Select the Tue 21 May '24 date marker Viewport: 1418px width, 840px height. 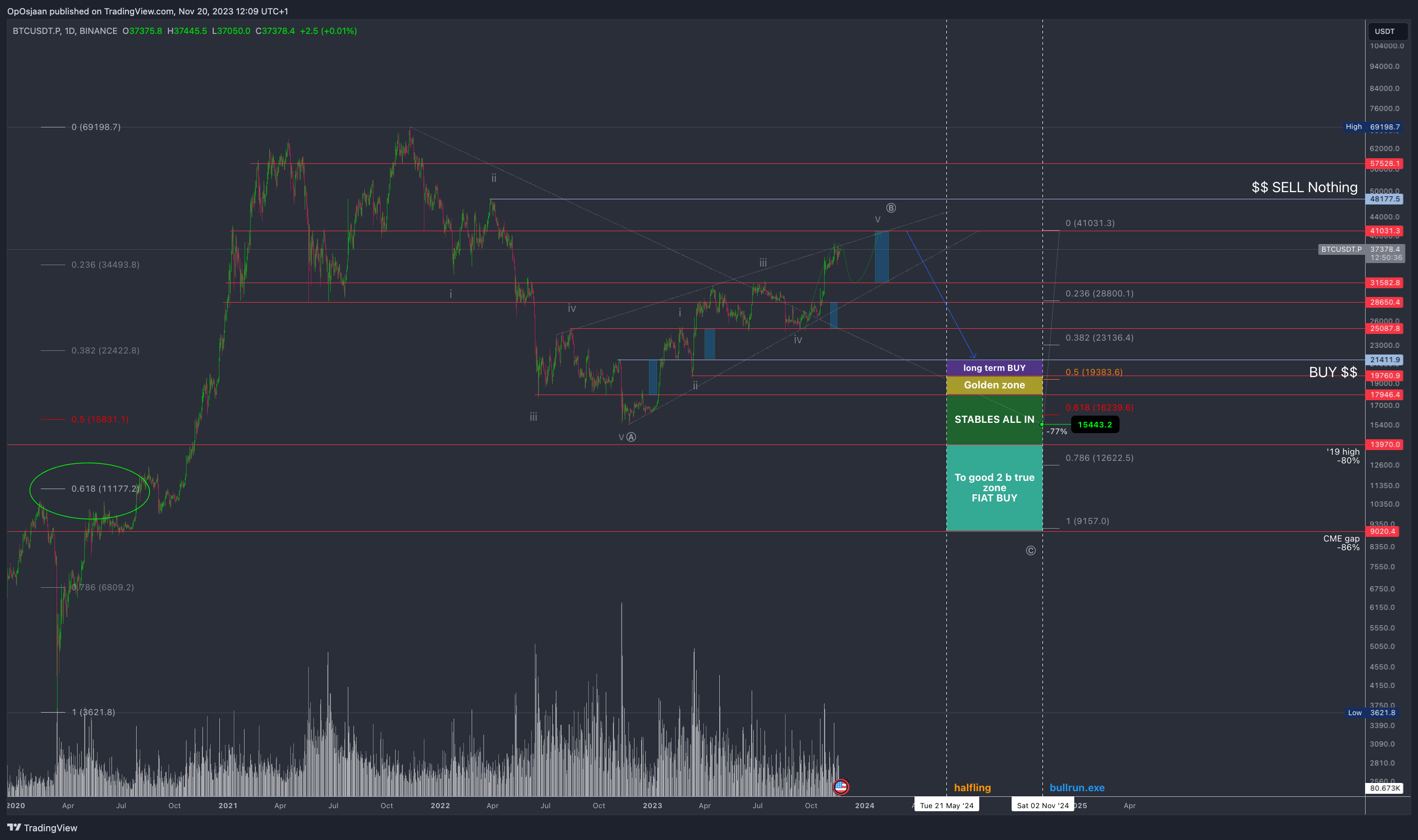(946, 806)
